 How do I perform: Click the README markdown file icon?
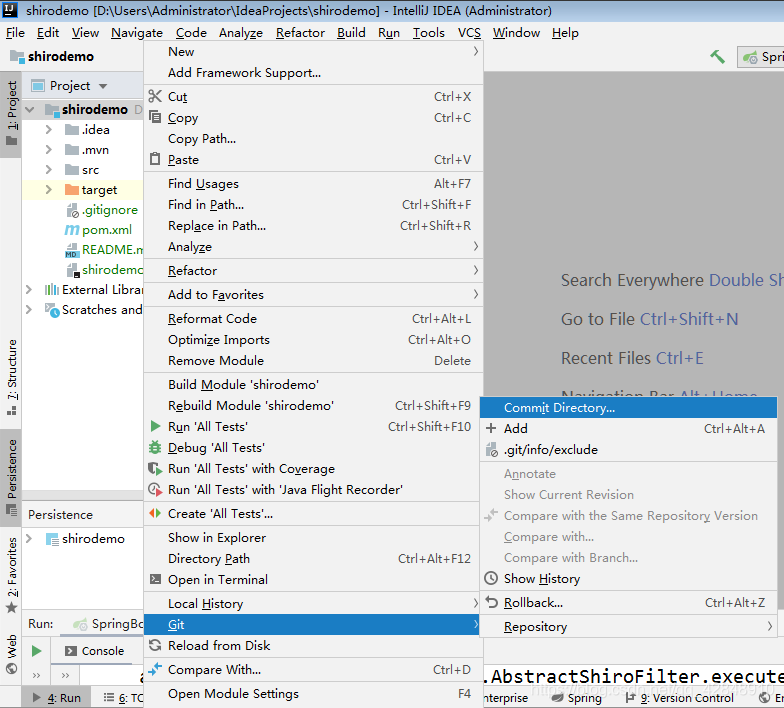click(x=72, y=250)
